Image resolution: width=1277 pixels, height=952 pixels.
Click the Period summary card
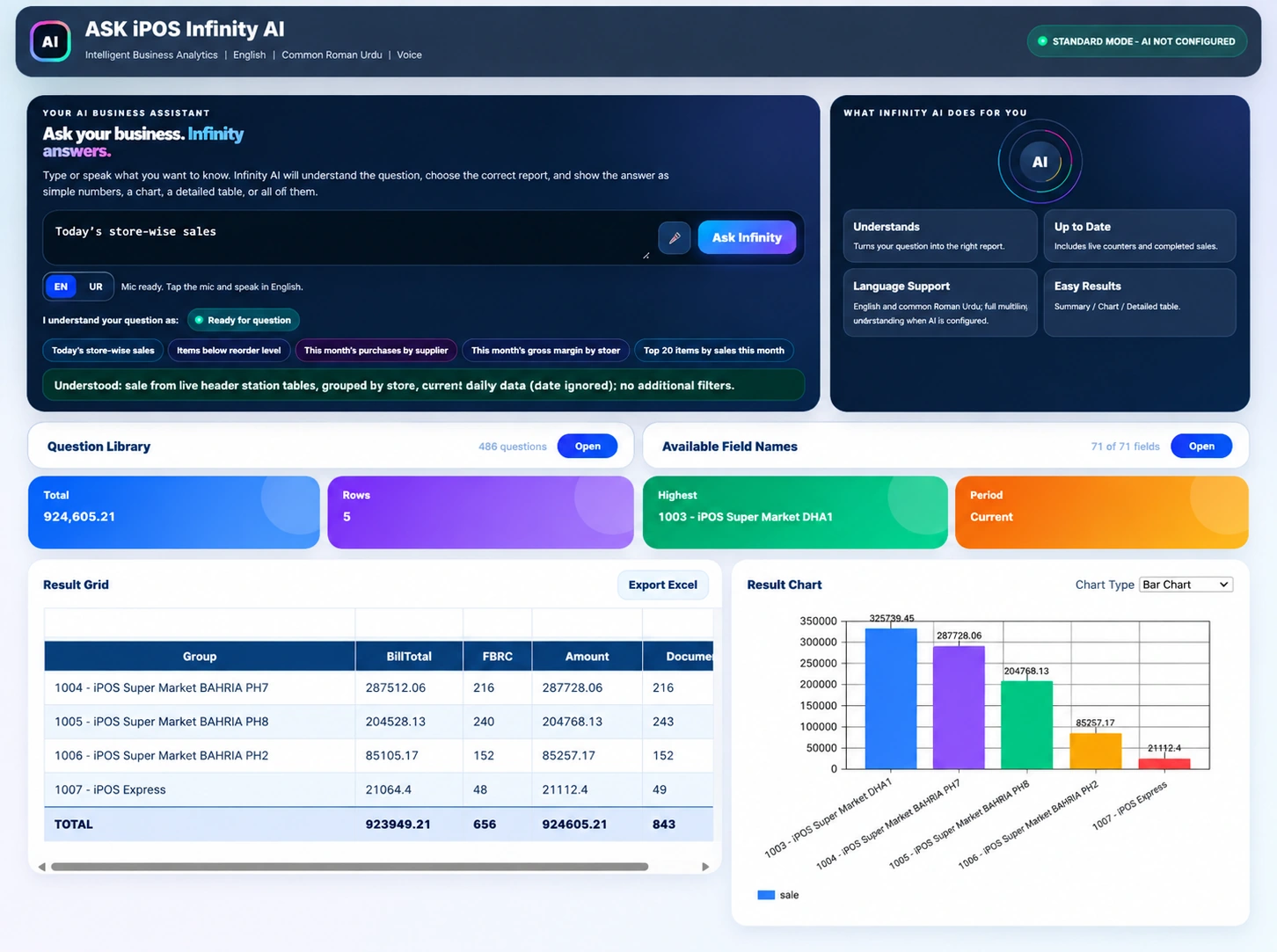[x=1101, y=512]
